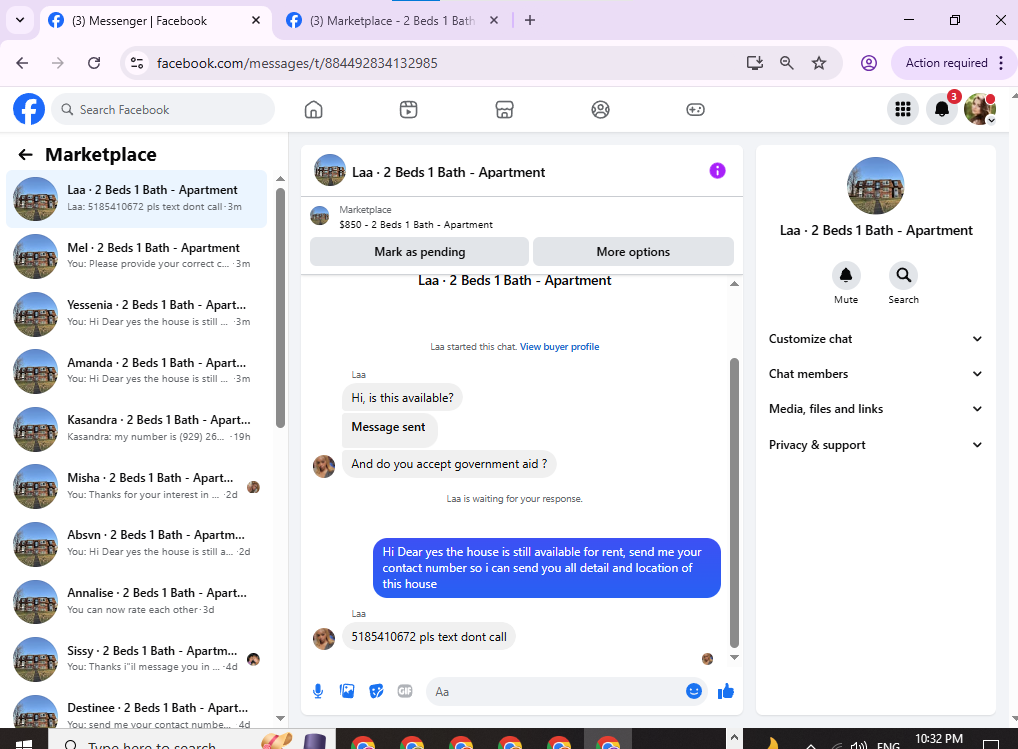Screen dimensions: 1018x749
Task: Open the Facebook menu grid icon
Action: 902,109
